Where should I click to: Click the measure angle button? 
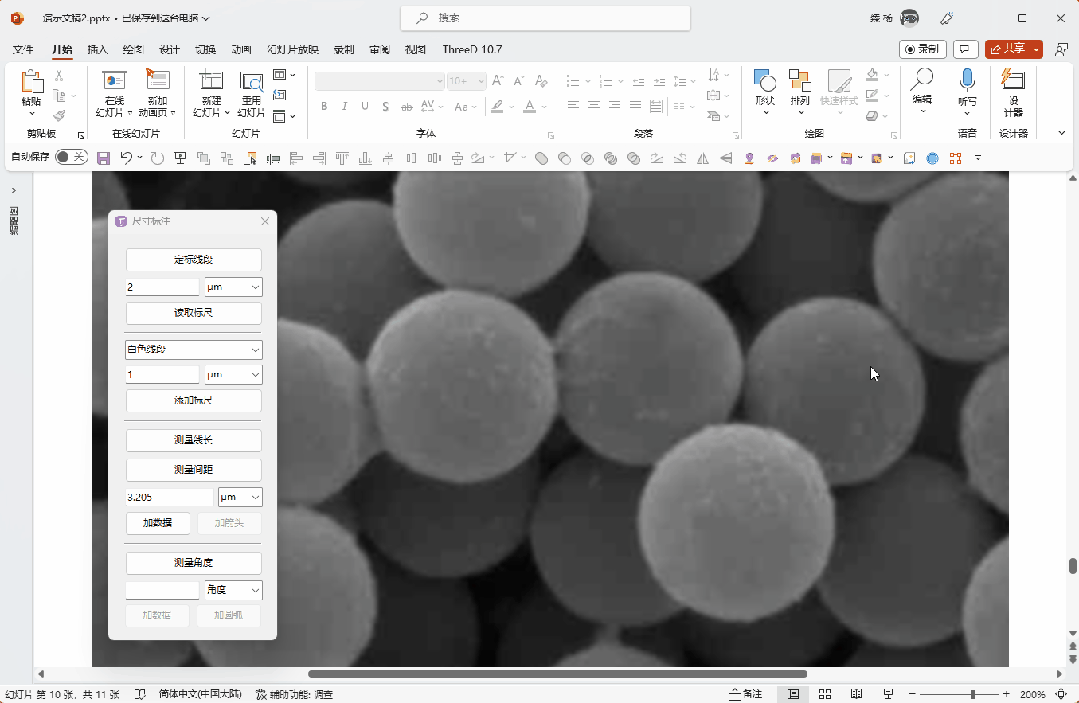click(x=193, y=563)
